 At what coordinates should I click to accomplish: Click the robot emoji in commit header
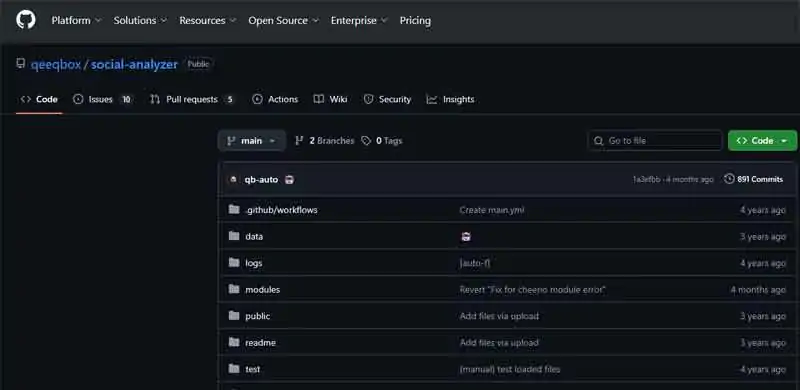[x=289, y=180]
